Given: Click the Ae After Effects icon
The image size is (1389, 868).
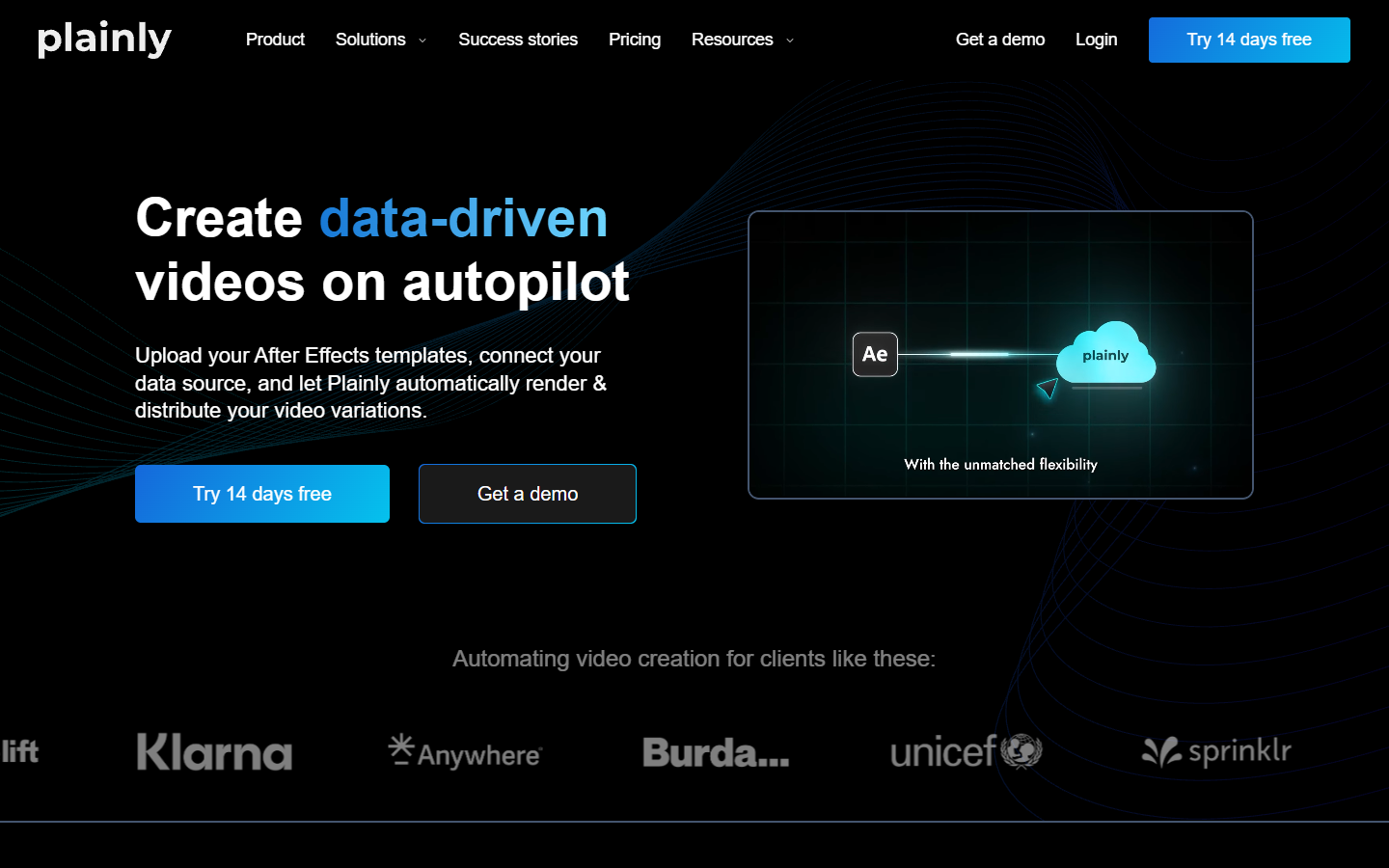Looking at the screenshot, I should click(875, 354).
